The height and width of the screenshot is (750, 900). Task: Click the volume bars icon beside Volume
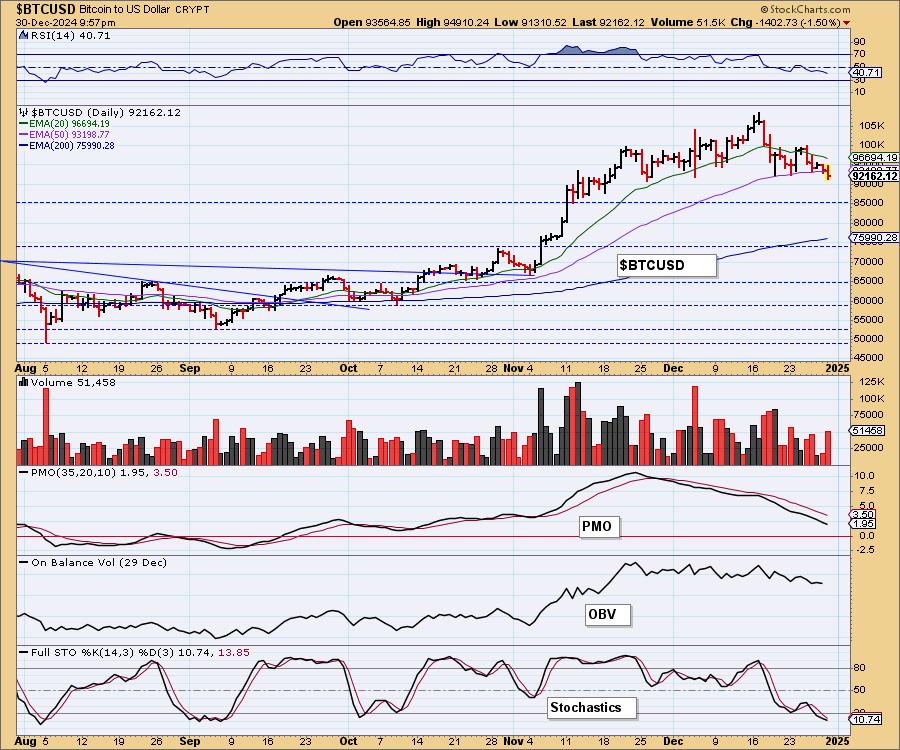24,382
